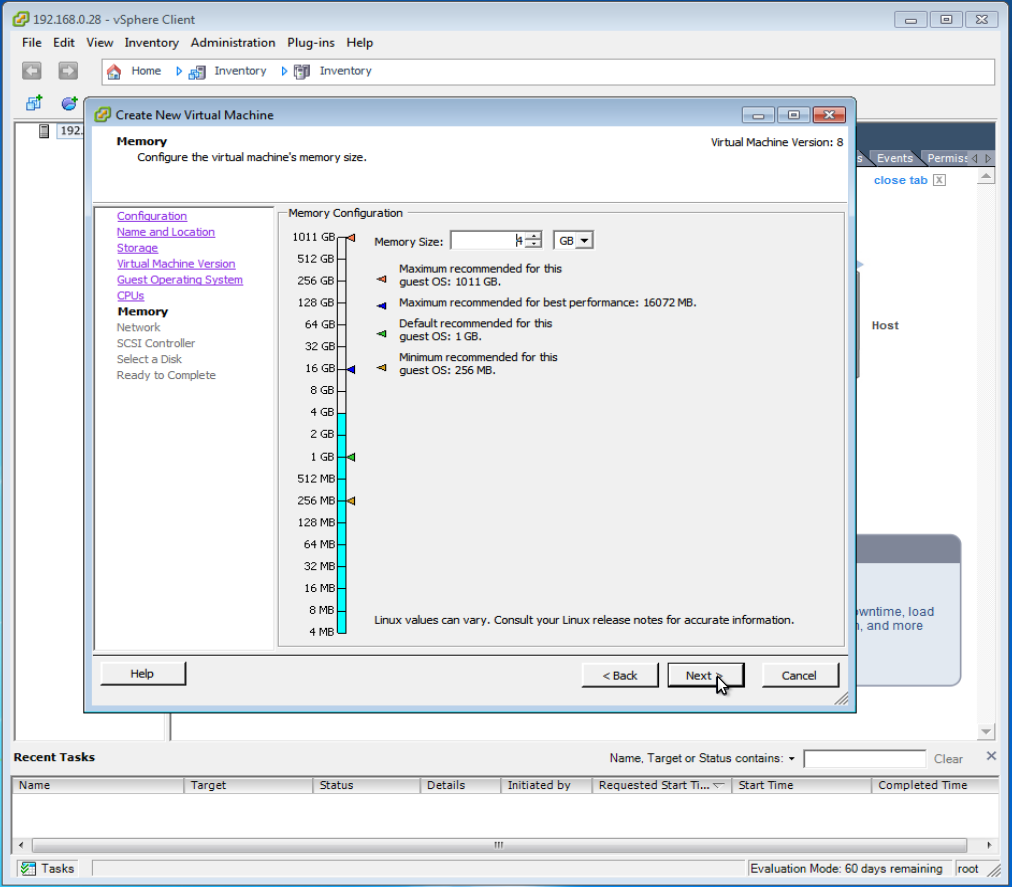
Task: Decrease memory size with the down stepper
Action: coord(534,244)
